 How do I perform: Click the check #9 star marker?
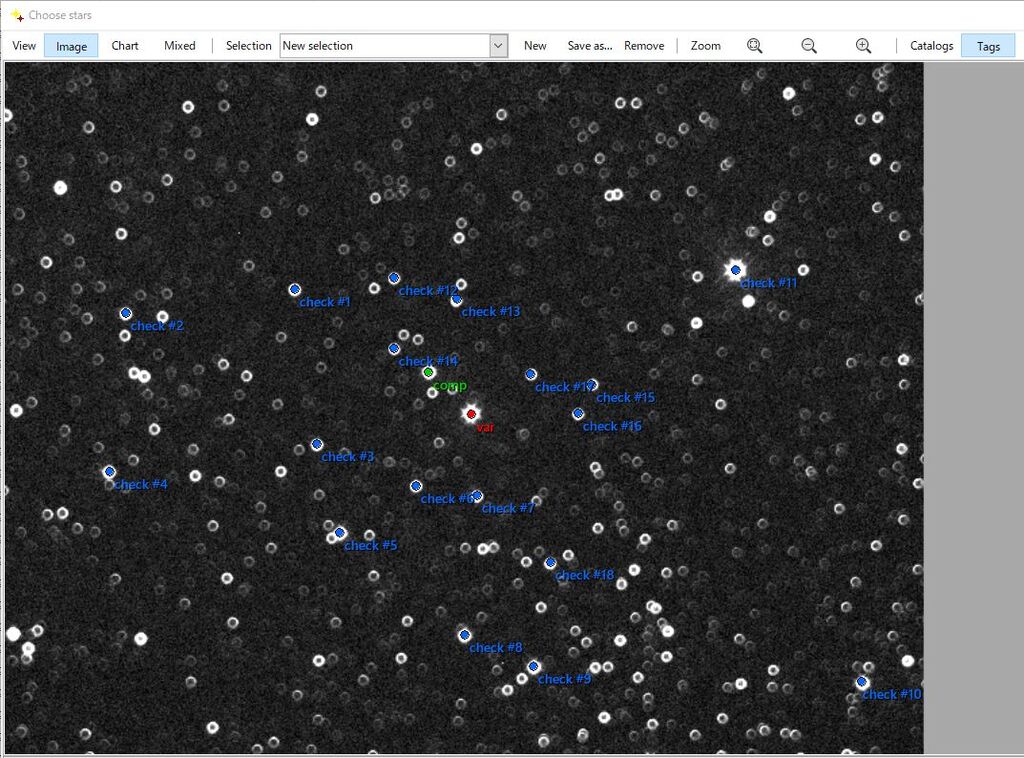click(534, 667)
